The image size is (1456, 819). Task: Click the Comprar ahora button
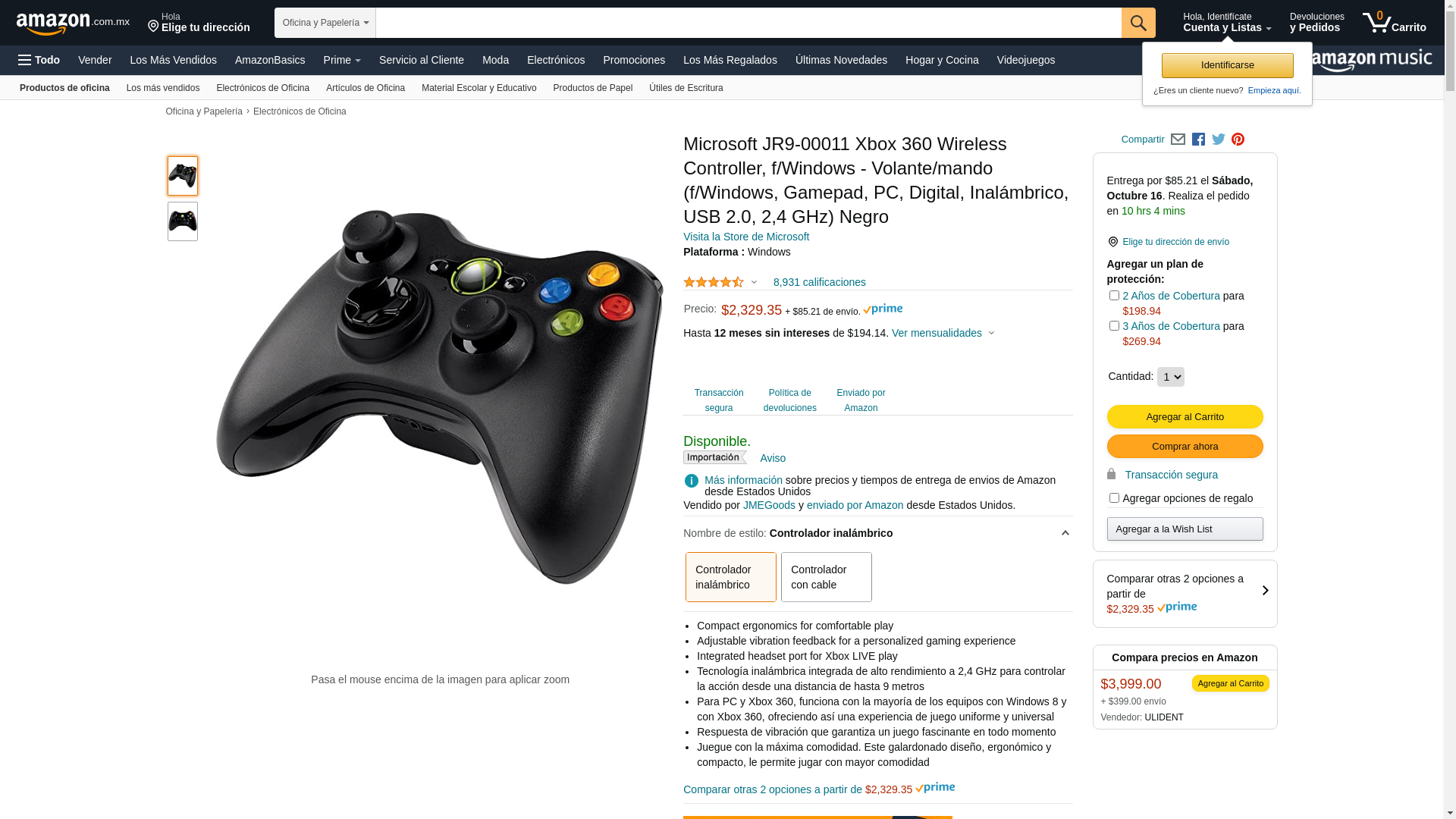[1185, 447]
